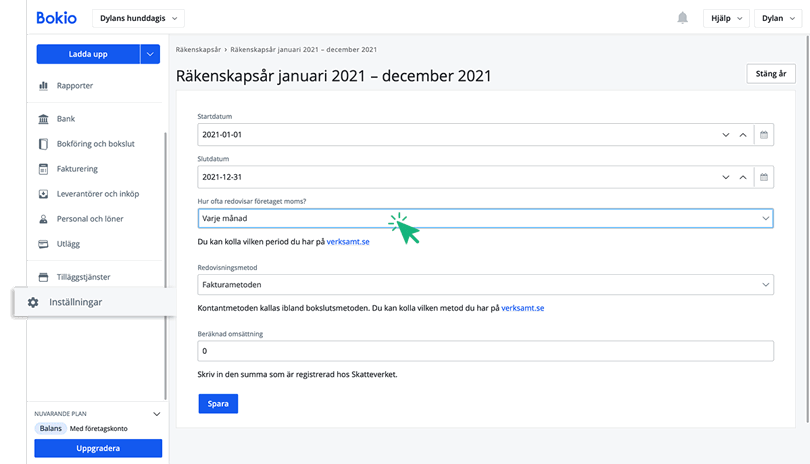Click the Bank building icon
Image resolution: width=810 pixels, height=464 pixels.
(x=43, y=119)
